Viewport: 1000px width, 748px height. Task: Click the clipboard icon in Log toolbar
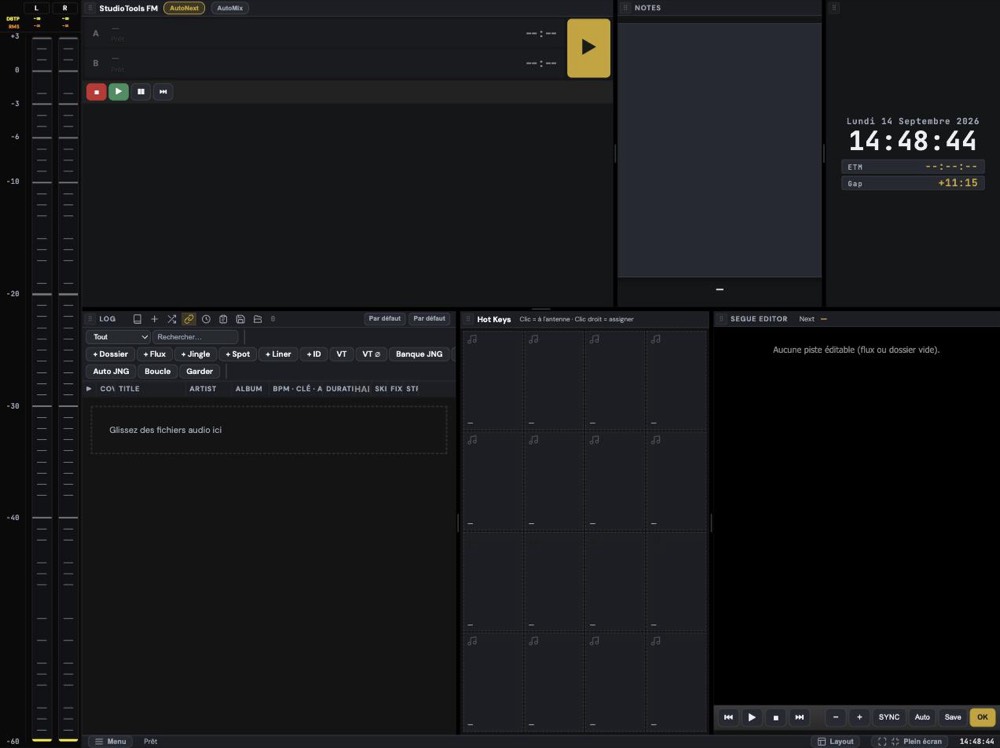click(223, 319)
